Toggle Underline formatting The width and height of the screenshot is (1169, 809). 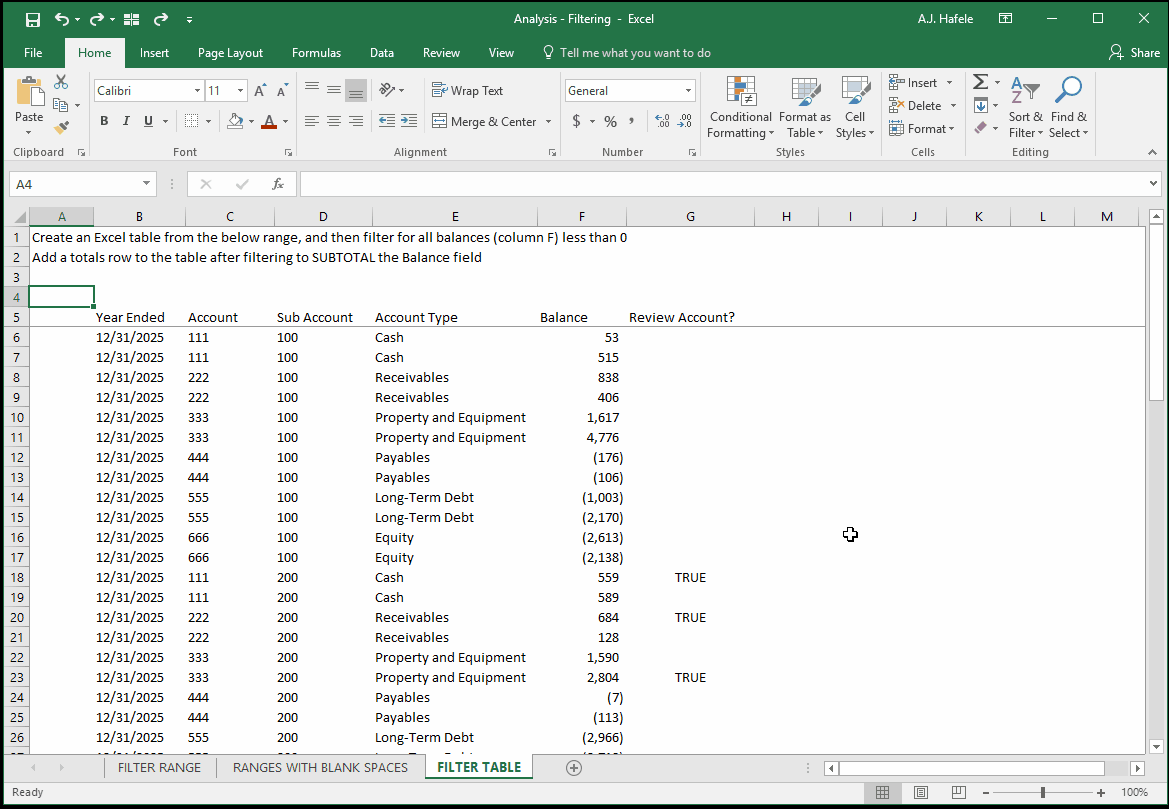point(148,122)
